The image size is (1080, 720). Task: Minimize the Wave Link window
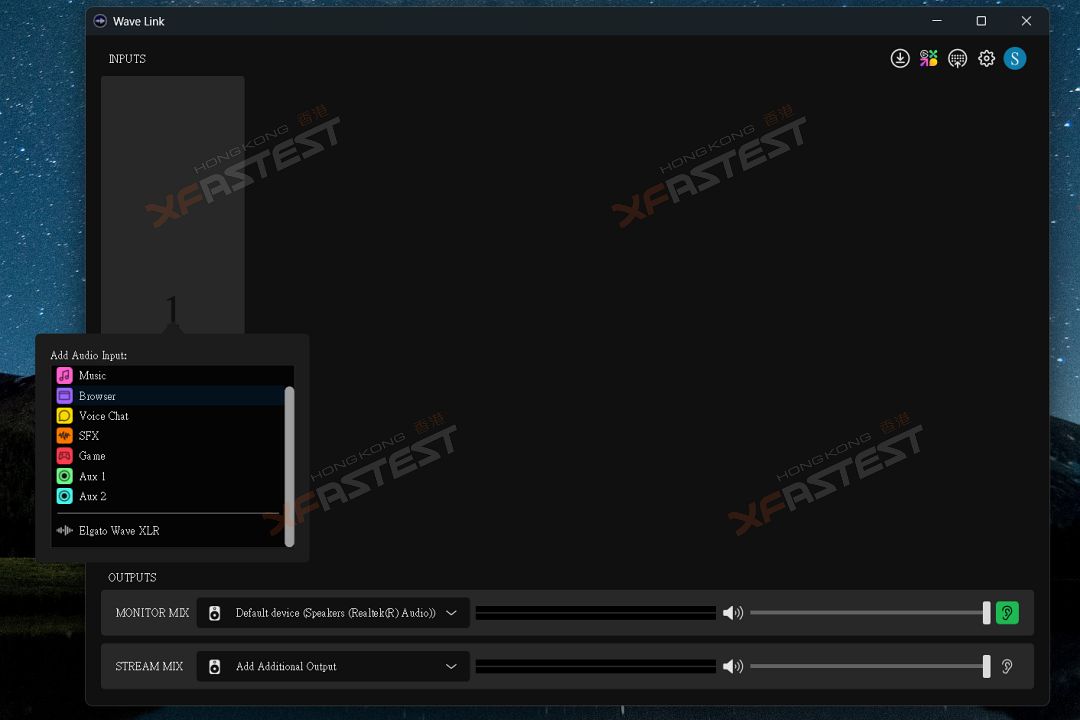click(937, 21)
